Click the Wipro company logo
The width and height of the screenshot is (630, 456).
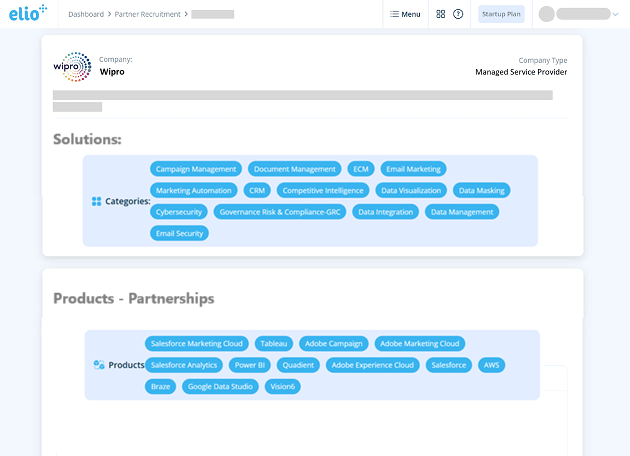[72, 67]
